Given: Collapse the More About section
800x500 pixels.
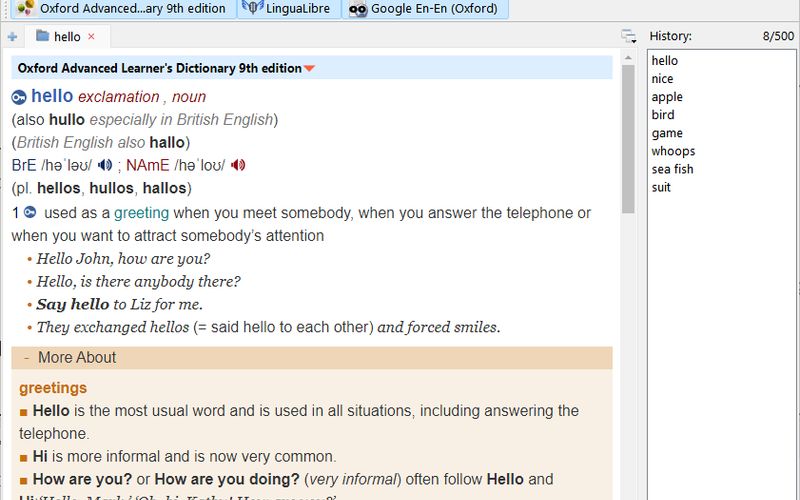Looking at the screenshot, I should [x=25, y=358].
